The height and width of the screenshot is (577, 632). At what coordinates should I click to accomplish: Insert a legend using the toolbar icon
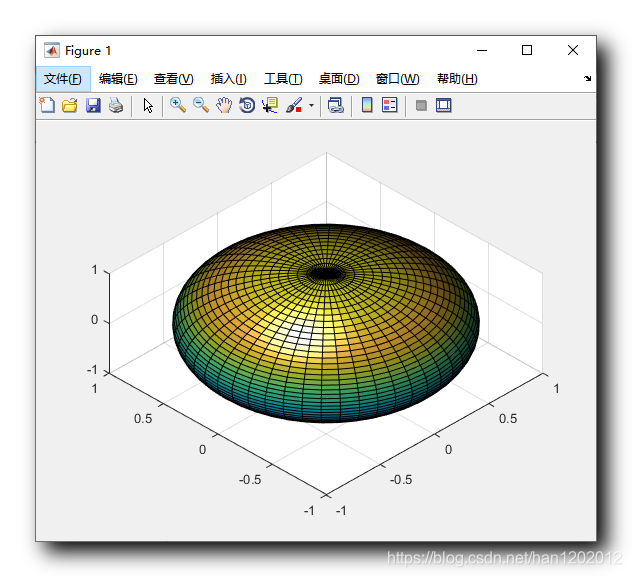pos(390,105)
